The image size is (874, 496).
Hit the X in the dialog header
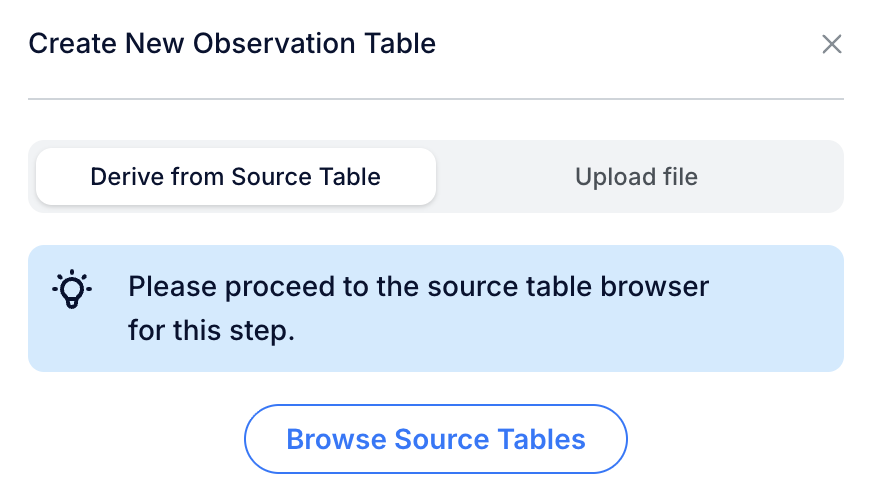tap(831, 44)
